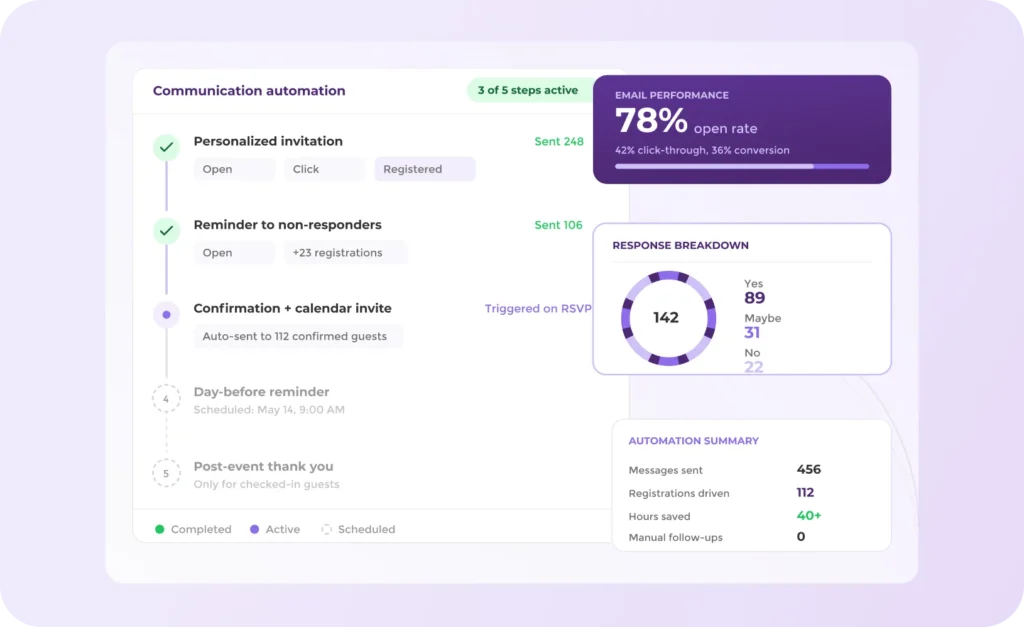This screenshot has width=1024, height=627.
Task: Click the dashed step 4 circle
Action: pos(166,398)
